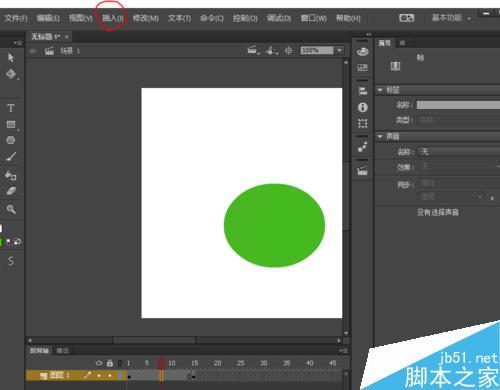Image resolution: width=500 pixels, height=390 pixels.
Task: Select the Eraser tool
Action: [x=11, y=191]
